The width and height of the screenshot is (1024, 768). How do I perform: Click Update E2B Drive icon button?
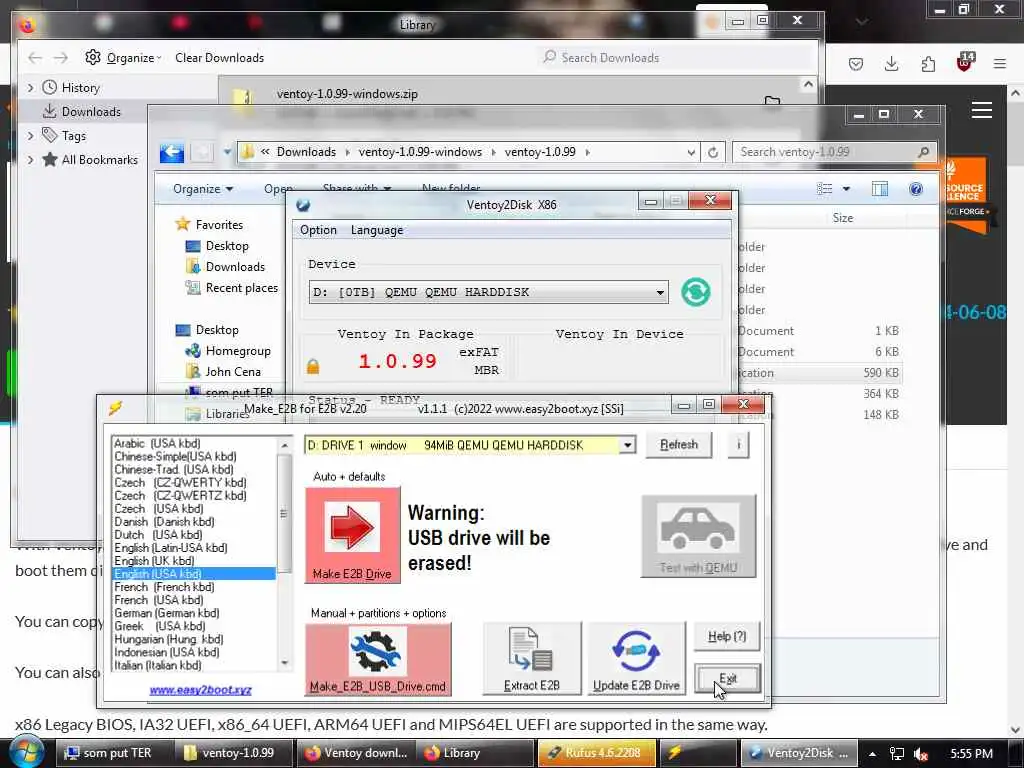[636, 658]
